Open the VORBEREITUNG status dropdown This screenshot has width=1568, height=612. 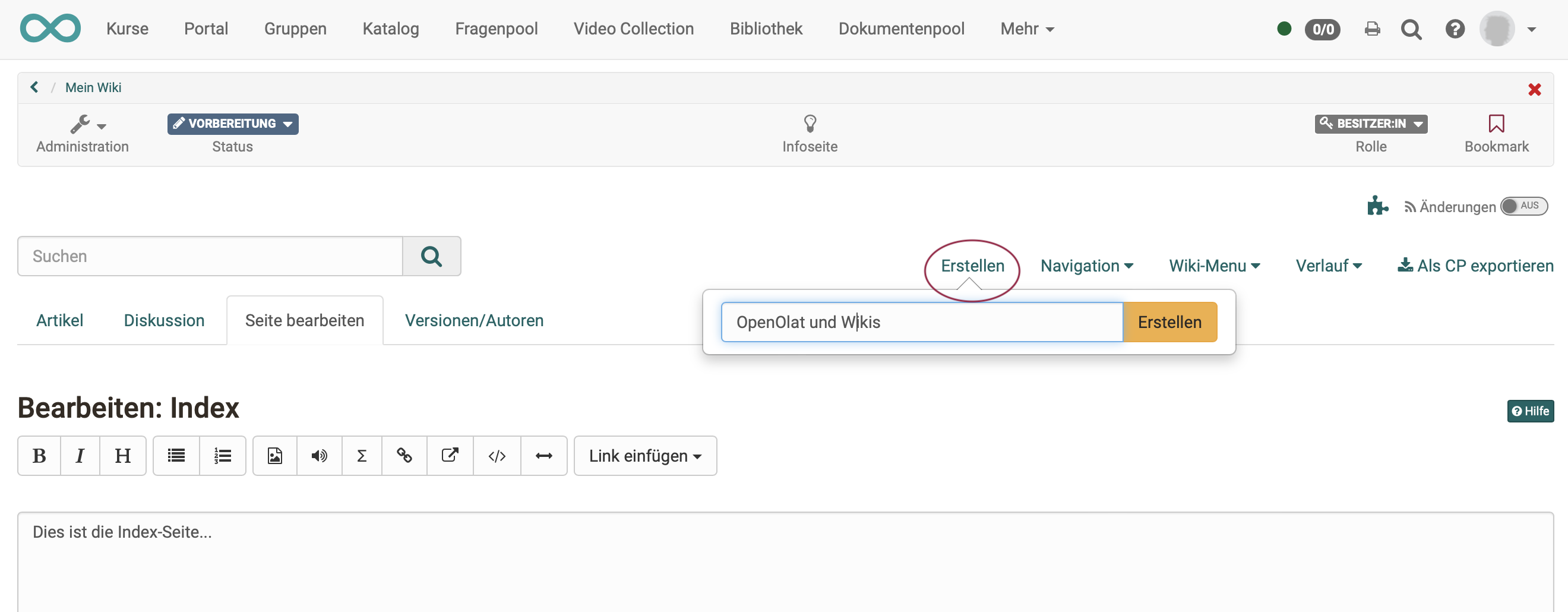(232, 124)
